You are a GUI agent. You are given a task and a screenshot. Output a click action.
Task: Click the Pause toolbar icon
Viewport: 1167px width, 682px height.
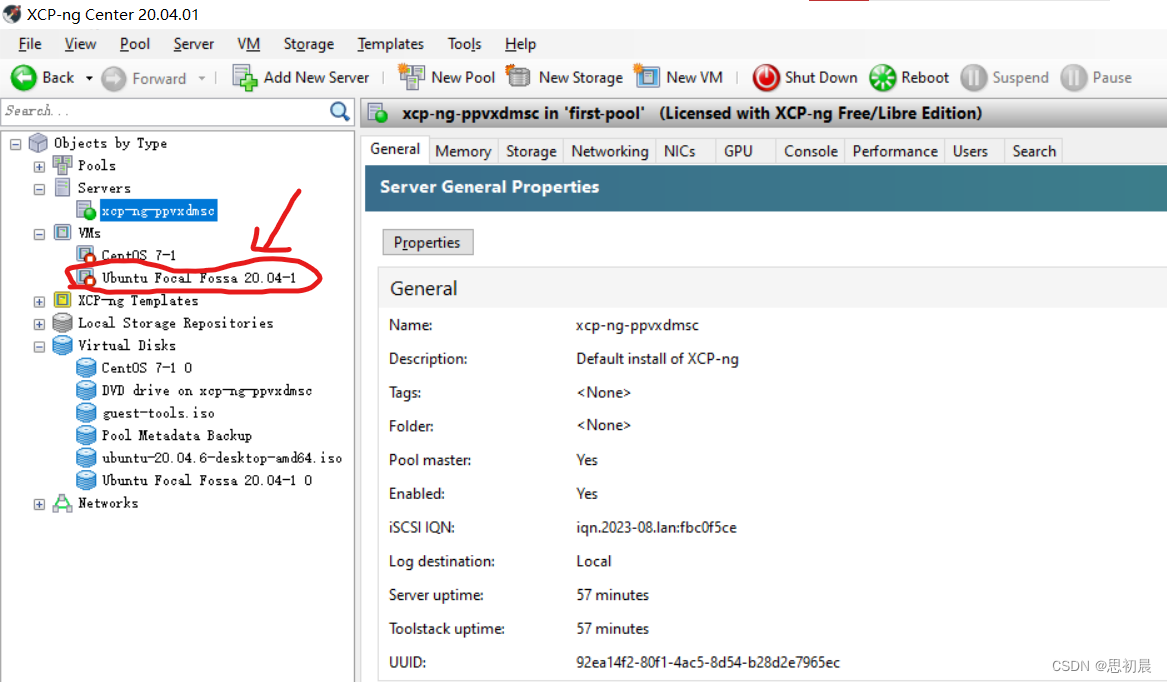click(x=1073, y=77)
